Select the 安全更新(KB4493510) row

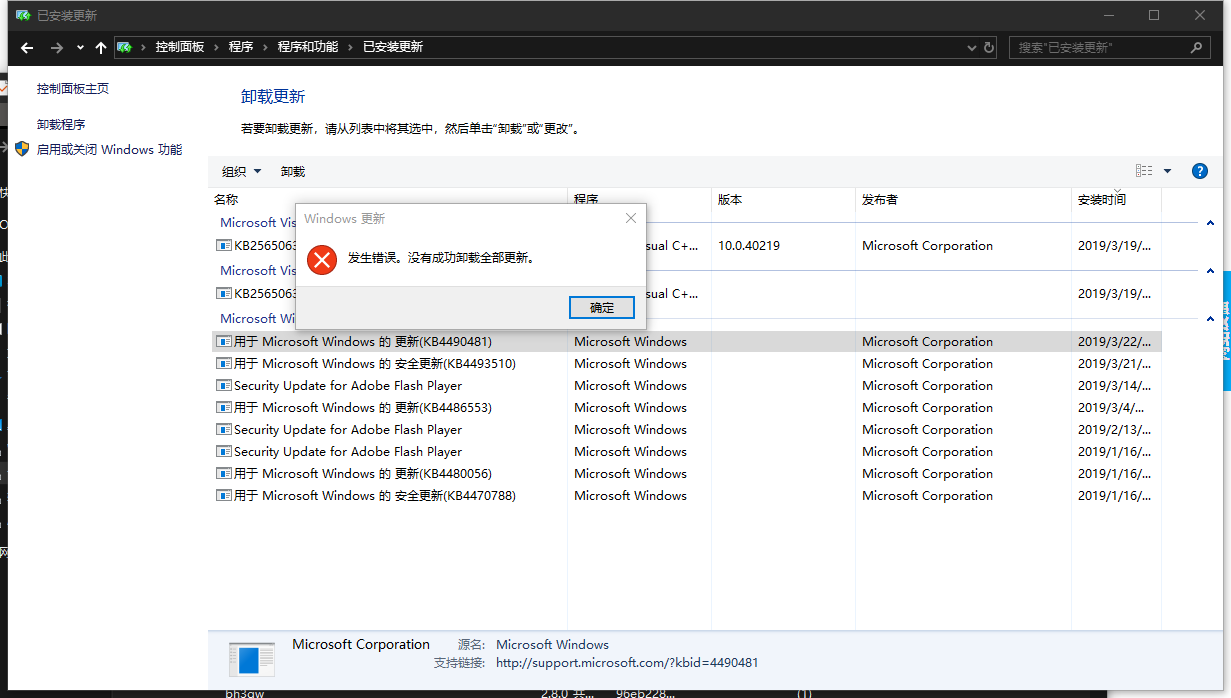[687, 363]
